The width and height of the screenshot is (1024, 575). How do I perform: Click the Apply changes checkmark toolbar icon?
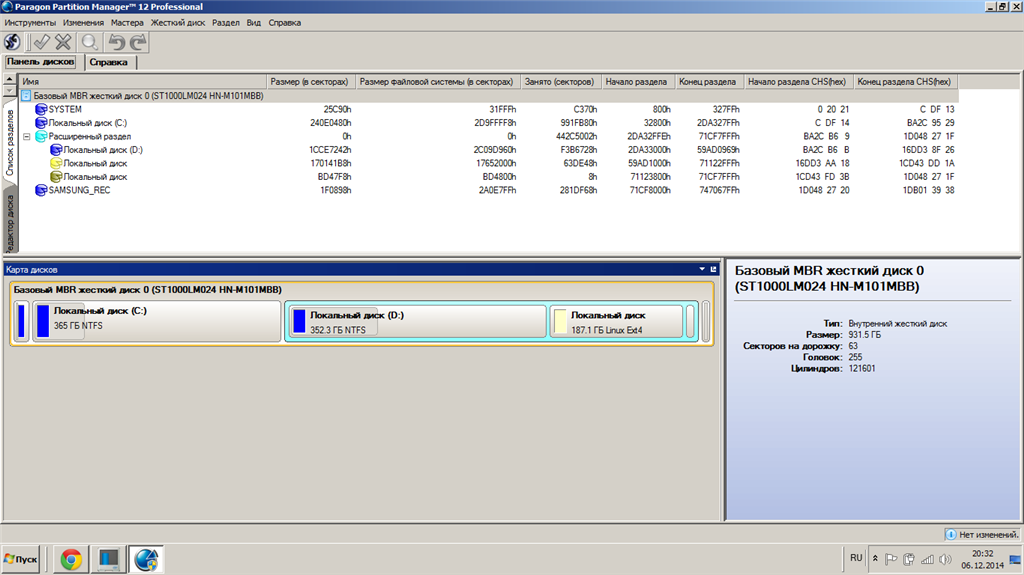41,42
